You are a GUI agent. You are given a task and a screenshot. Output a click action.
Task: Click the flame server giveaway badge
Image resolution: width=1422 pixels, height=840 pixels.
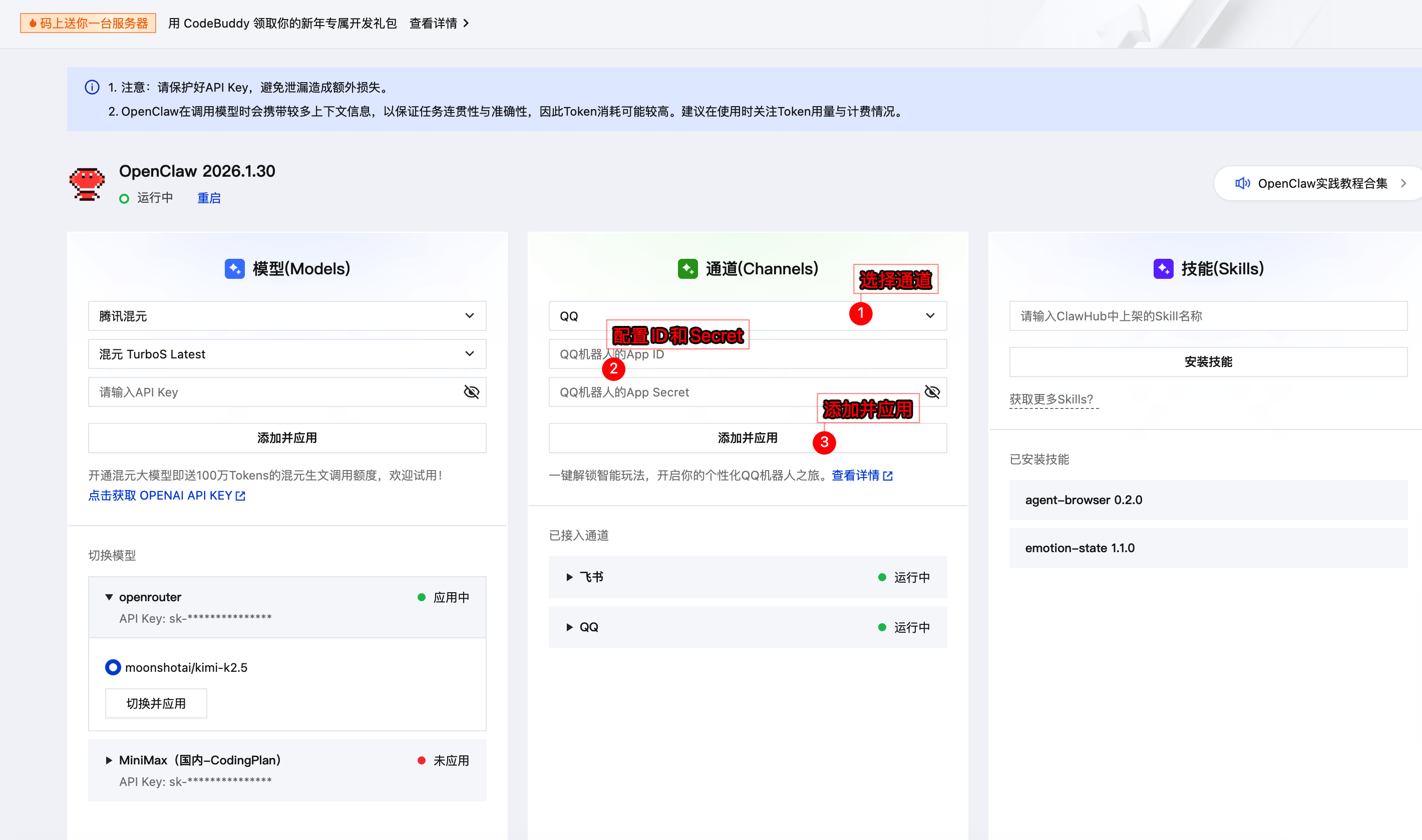[88, 23]
